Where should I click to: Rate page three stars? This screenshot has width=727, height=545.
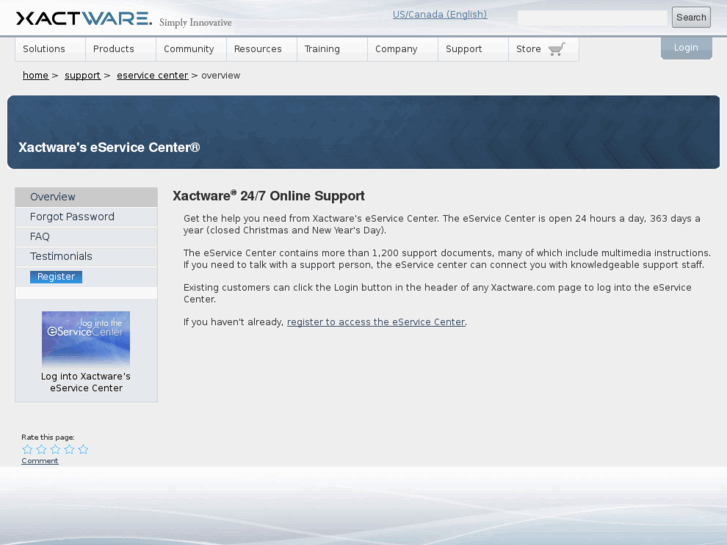coord(55,449)
